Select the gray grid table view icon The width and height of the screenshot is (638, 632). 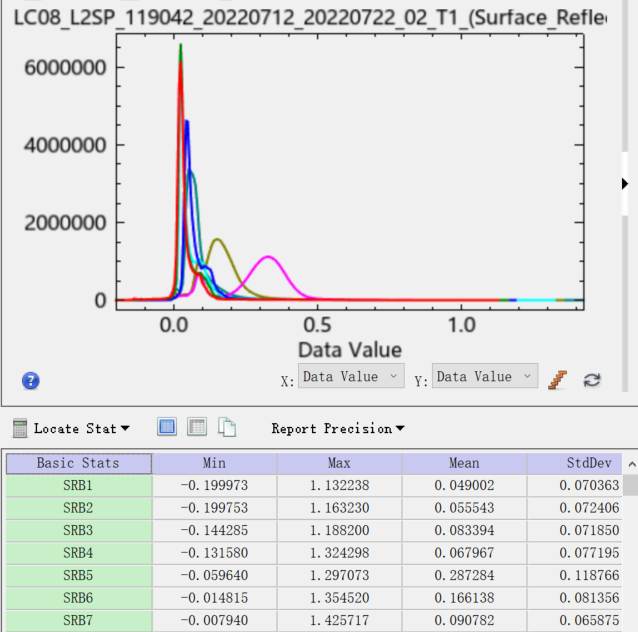197,427
